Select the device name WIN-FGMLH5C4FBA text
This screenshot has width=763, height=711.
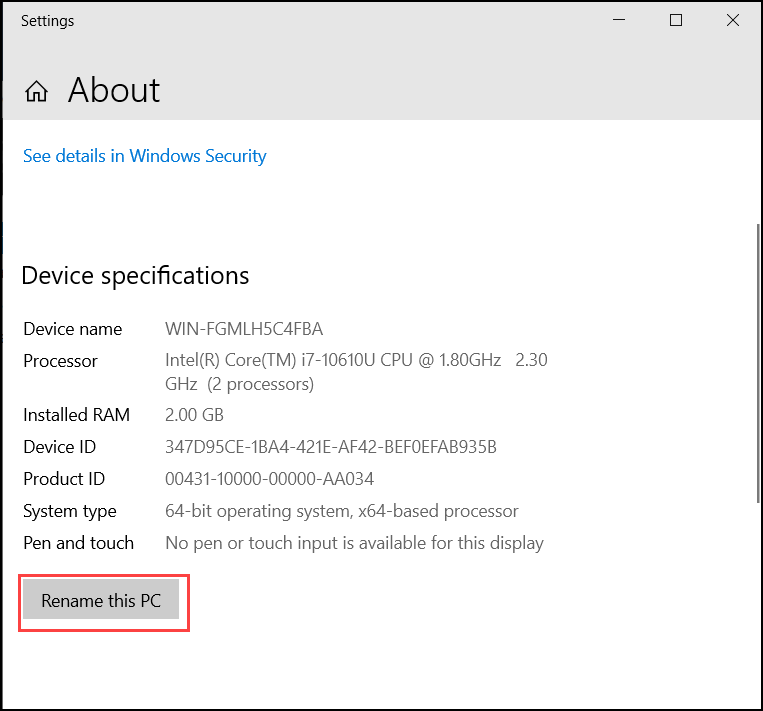pyautogui.click(x=244, y=329)
